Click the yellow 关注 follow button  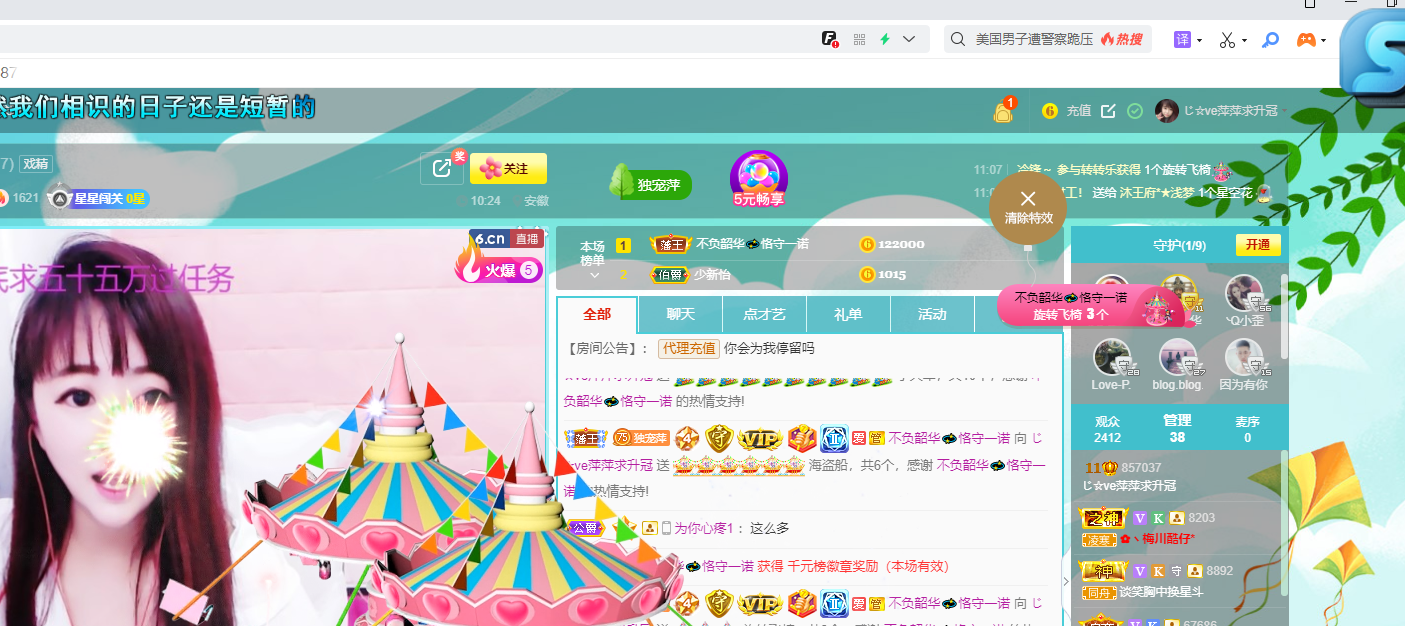click(x=508, y=169)
